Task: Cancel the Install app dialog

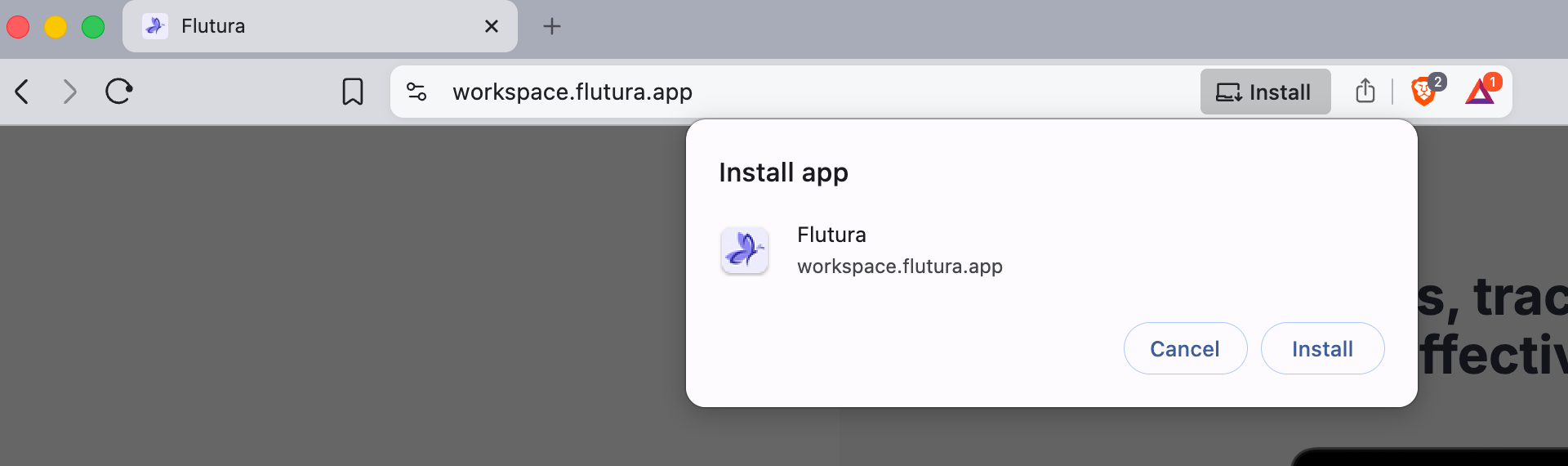Action: point(1185,349)
